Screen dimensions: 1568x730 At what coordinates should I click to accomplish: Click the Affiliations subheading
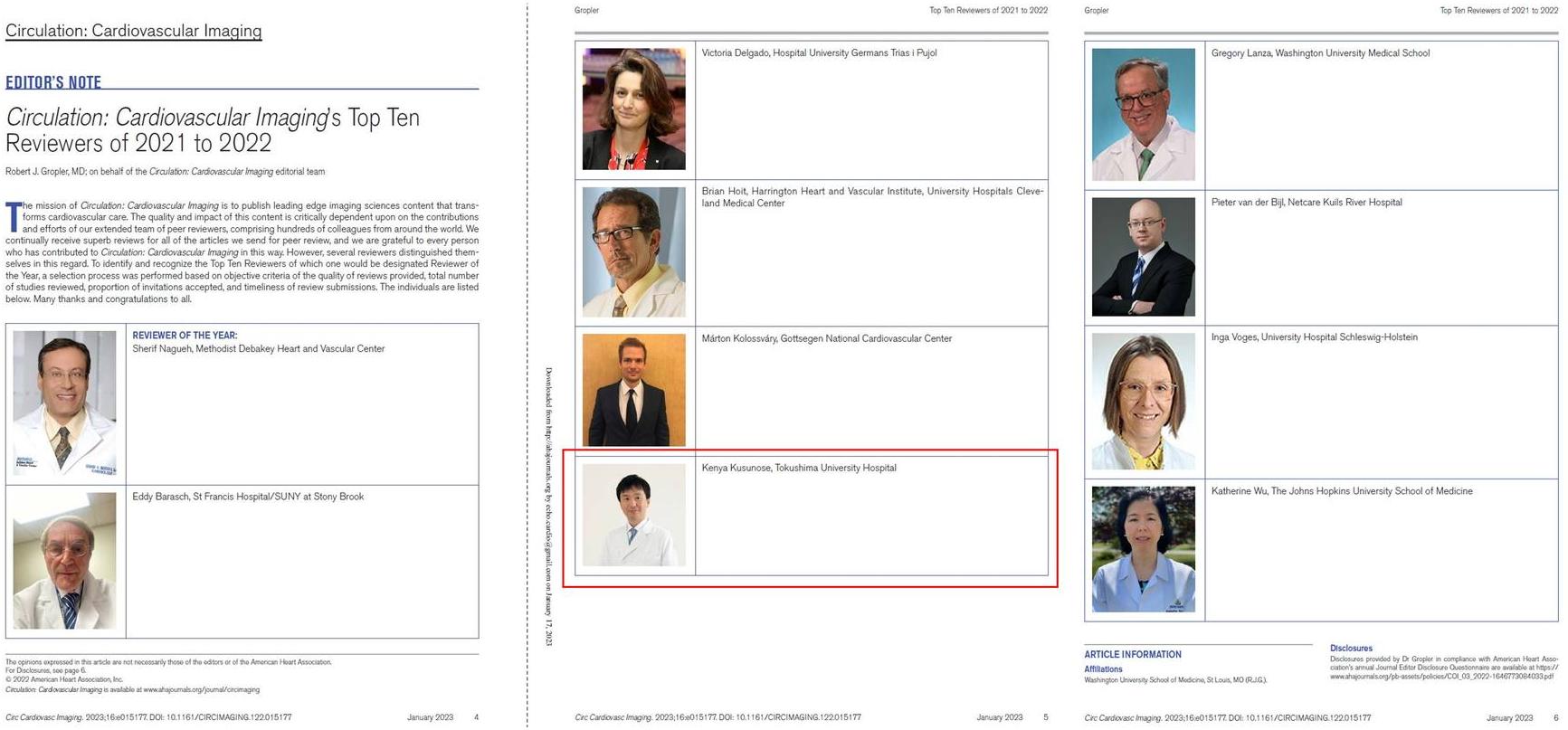point(1103,669)
